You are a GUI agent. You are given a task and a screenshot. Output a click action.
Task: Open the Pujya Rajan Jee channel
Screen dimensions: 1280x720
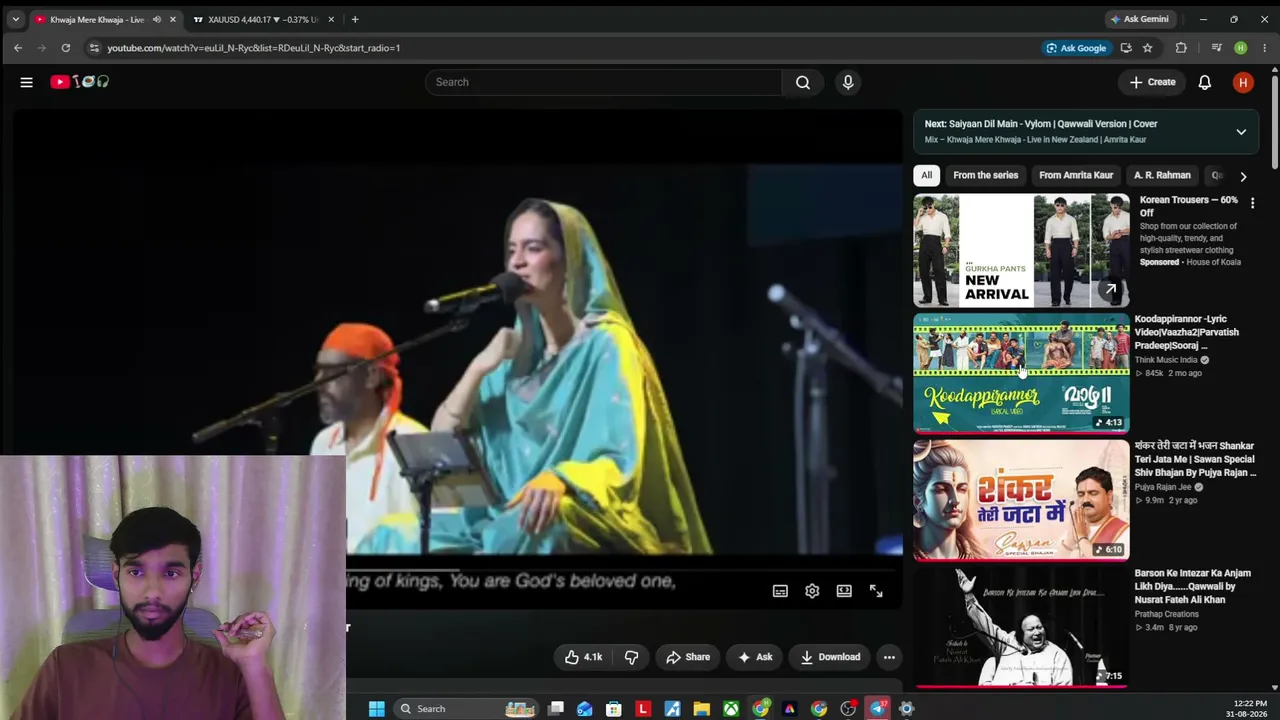coord(1163,487)
